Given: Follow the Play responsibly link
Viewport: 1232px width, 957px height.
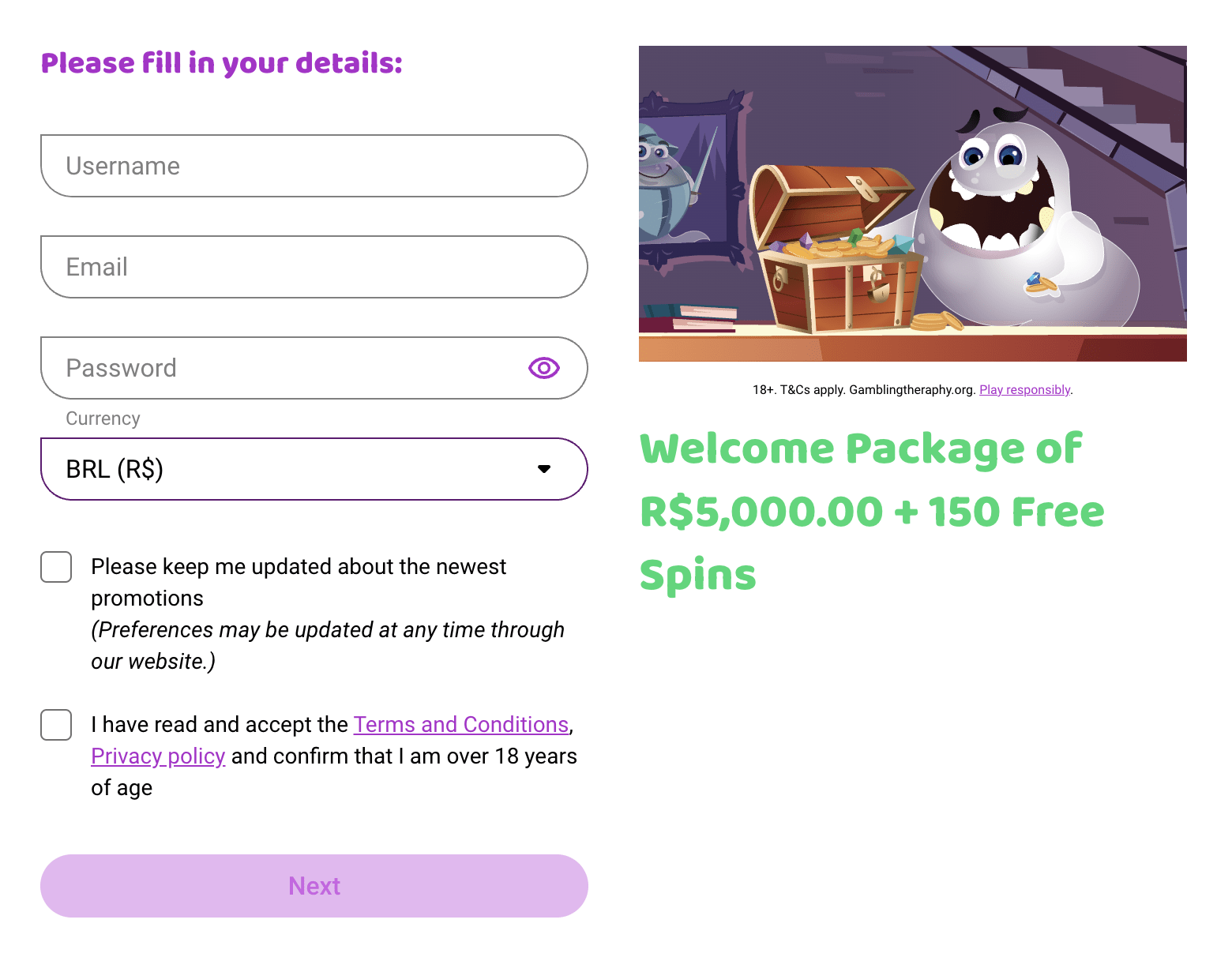Looking at the screenshot, I should click(x=1024, y=390).
